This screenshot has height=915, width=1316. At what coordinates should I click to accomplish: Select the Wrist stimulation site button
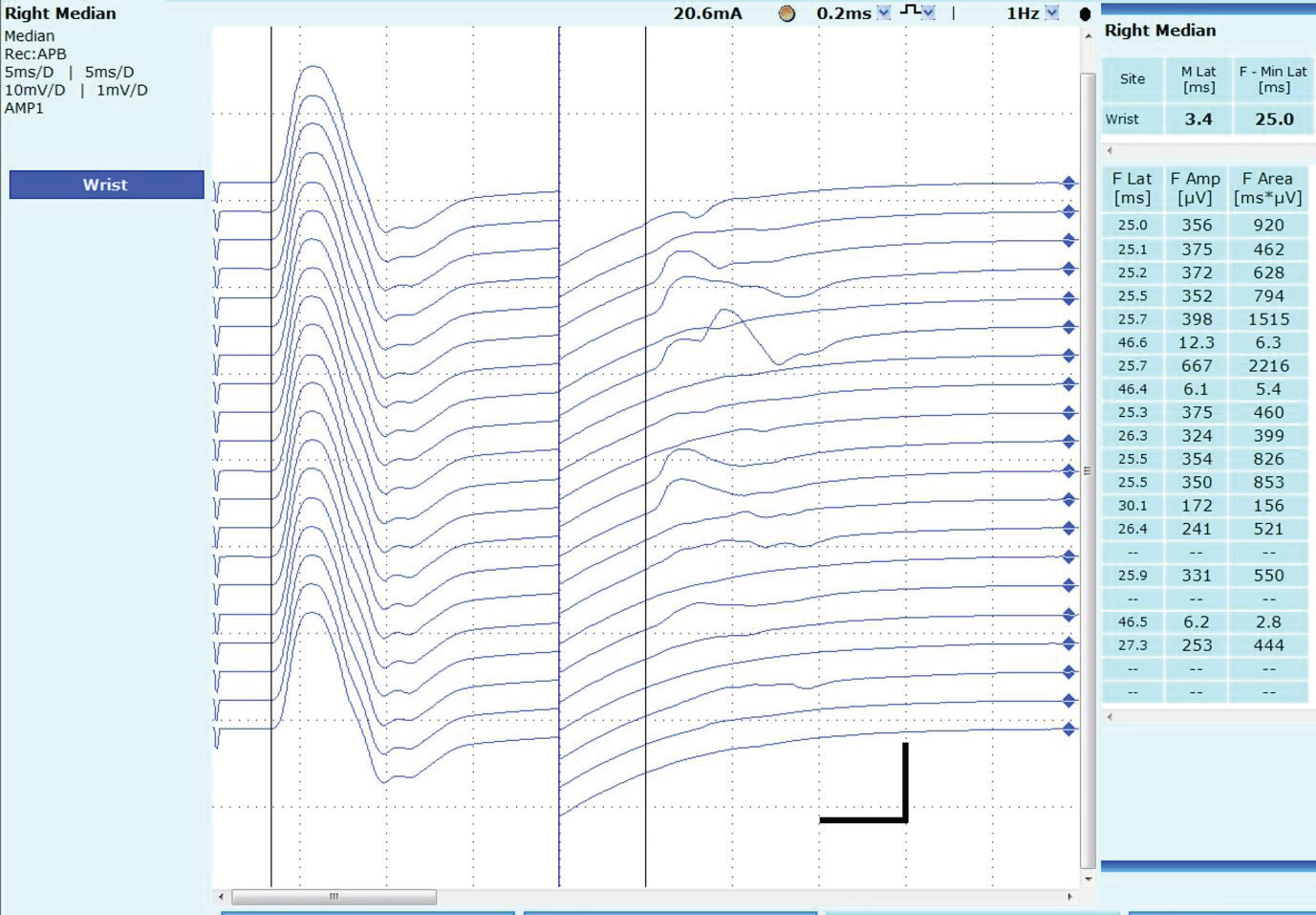pos(106,185)
